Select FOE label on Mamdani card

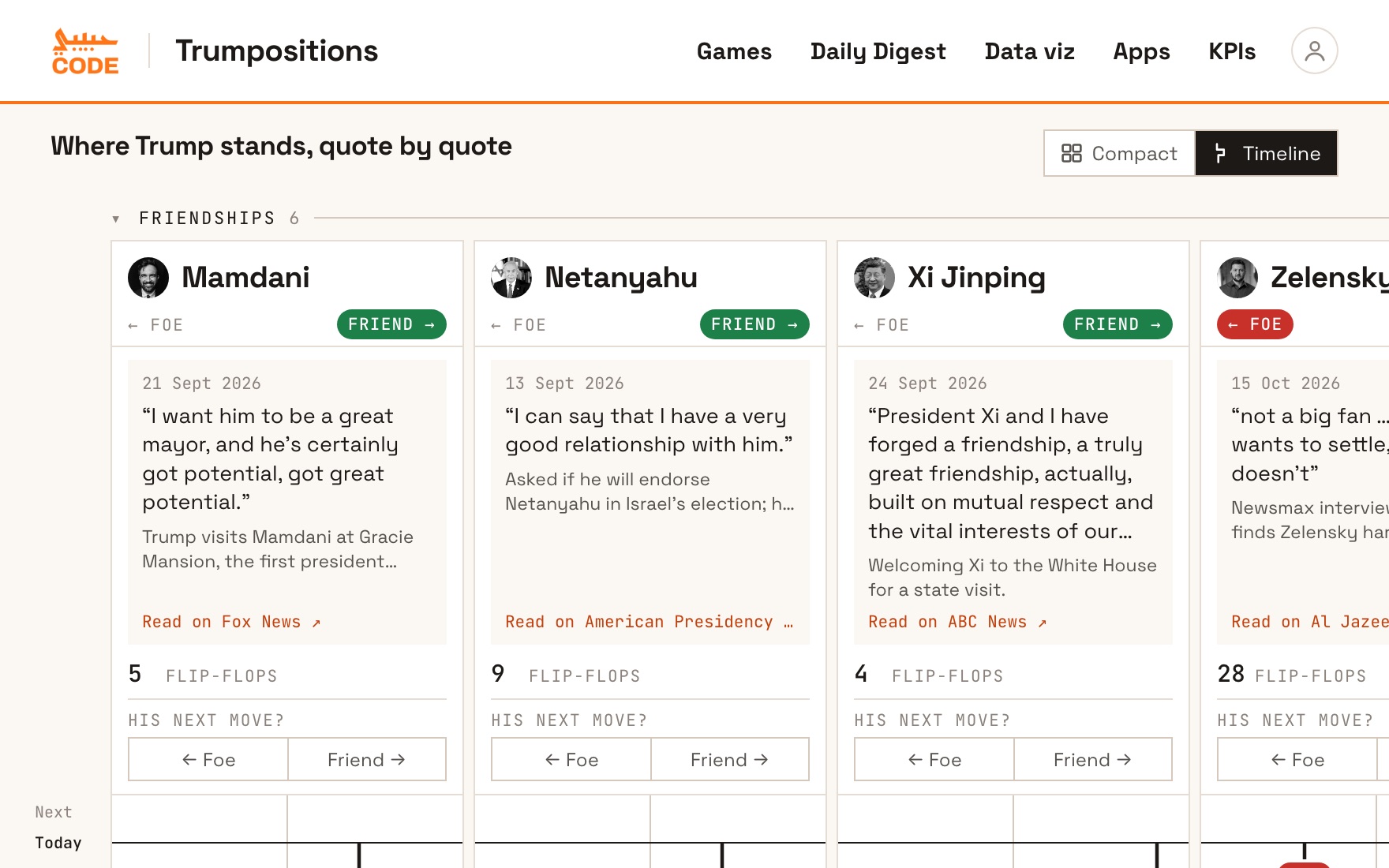pyautogui.click(x=155, y=325)
